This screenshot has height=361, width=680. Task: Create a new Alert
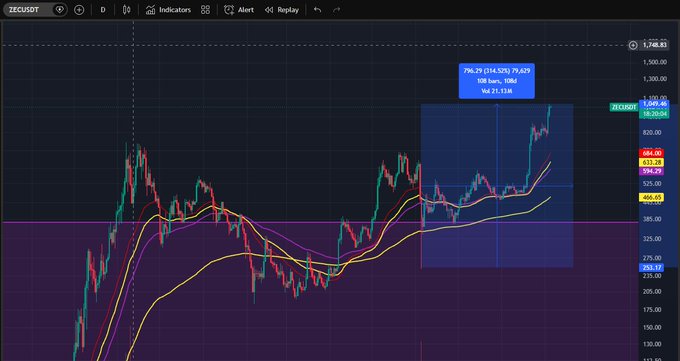point(239,10)
